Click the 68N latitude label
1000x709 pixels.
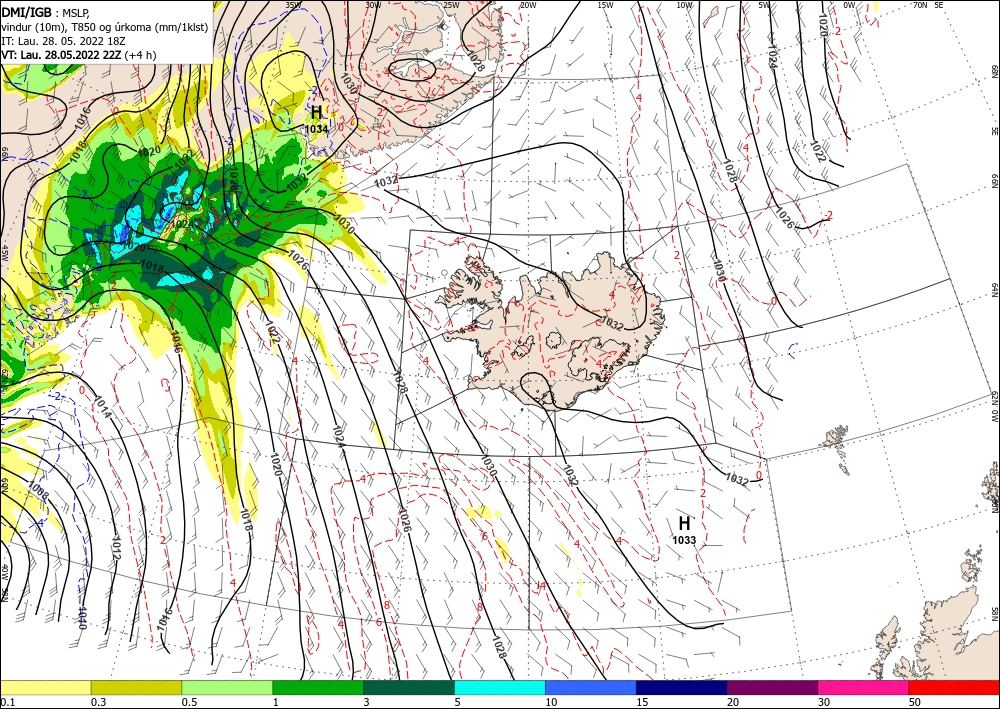point(994,71)
